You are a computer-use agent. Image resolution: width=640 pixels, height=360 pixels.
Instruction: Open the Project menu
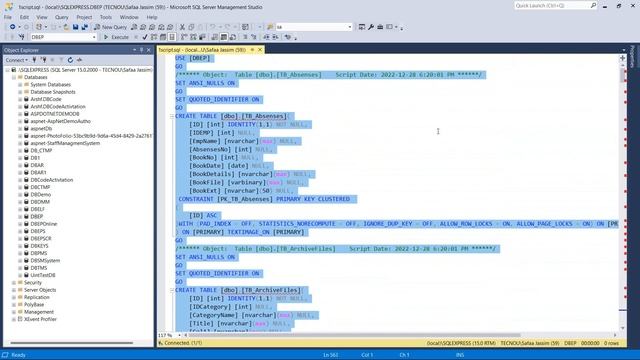(84, 17)
